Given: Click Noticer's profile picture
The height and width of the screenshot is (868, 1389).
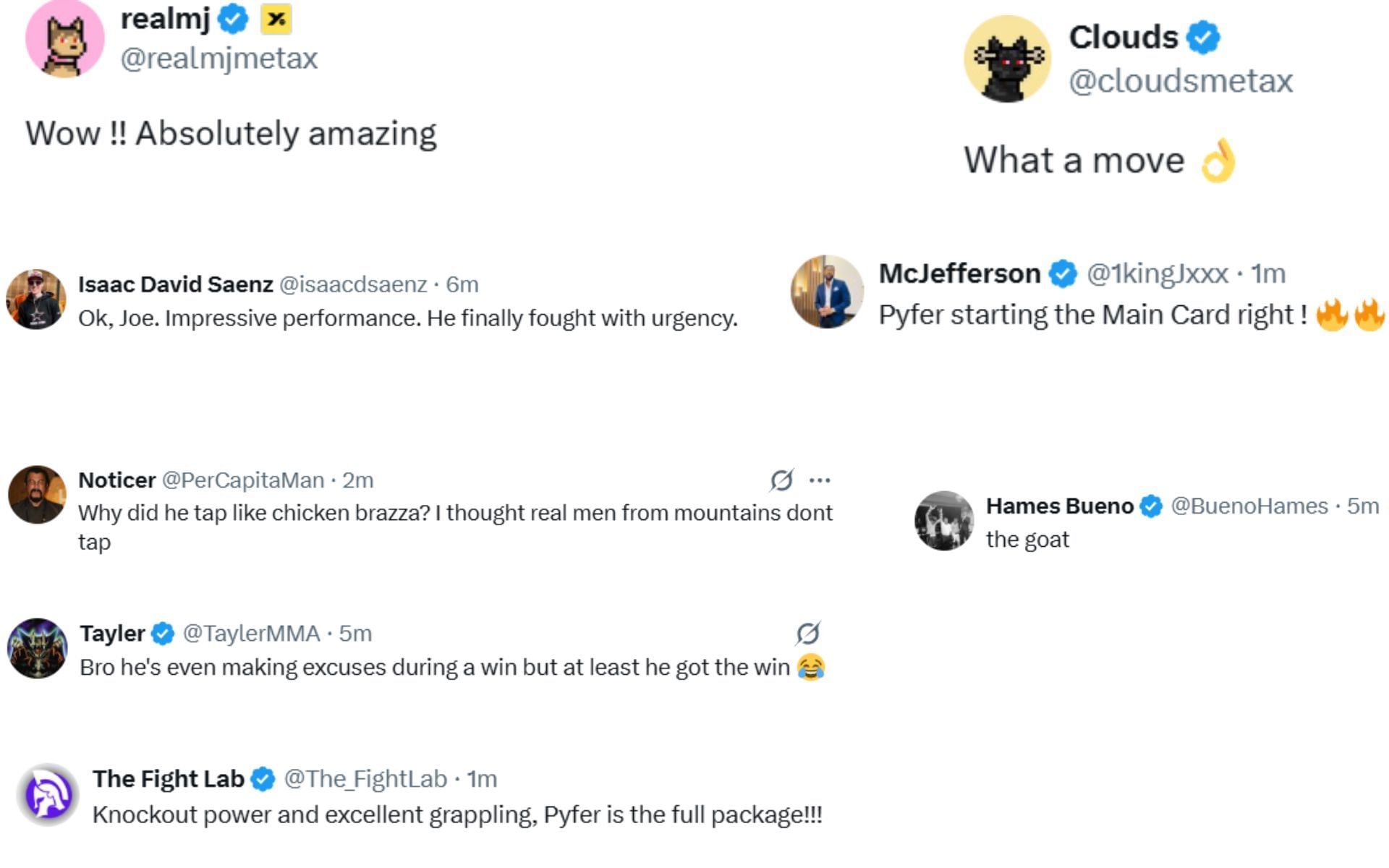Looking at the screenshot, I should tap(37, 495).
